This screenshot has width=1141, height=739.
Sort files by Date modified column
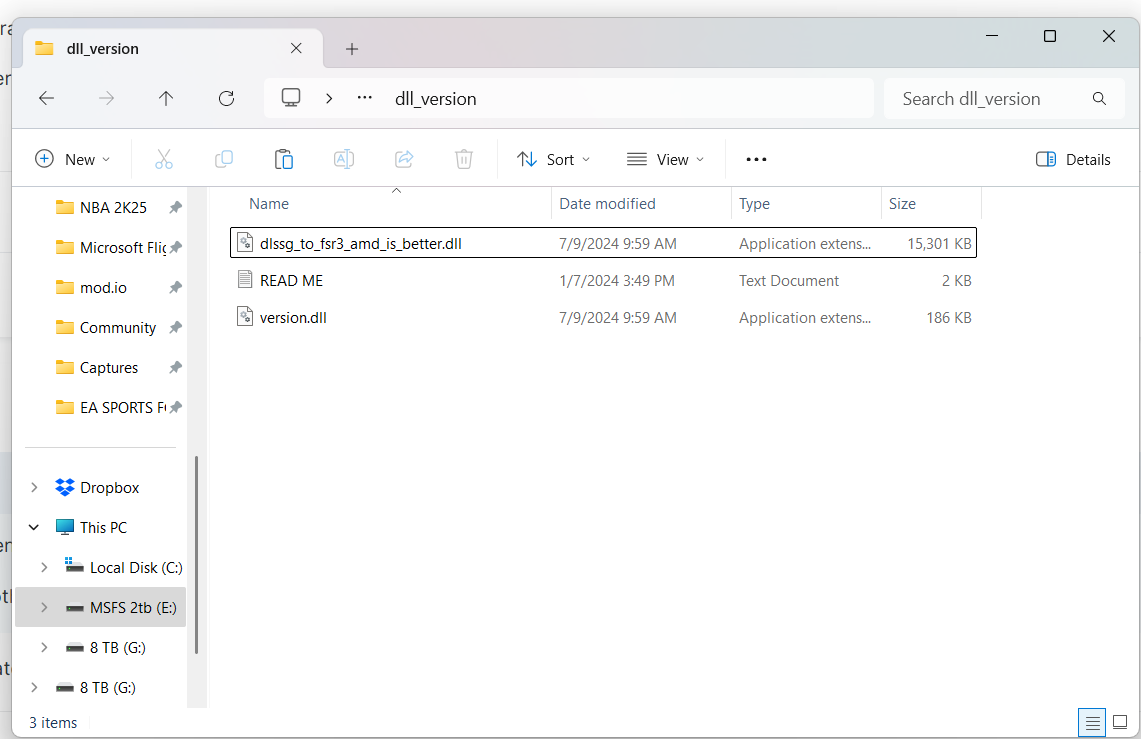[607, 204]
